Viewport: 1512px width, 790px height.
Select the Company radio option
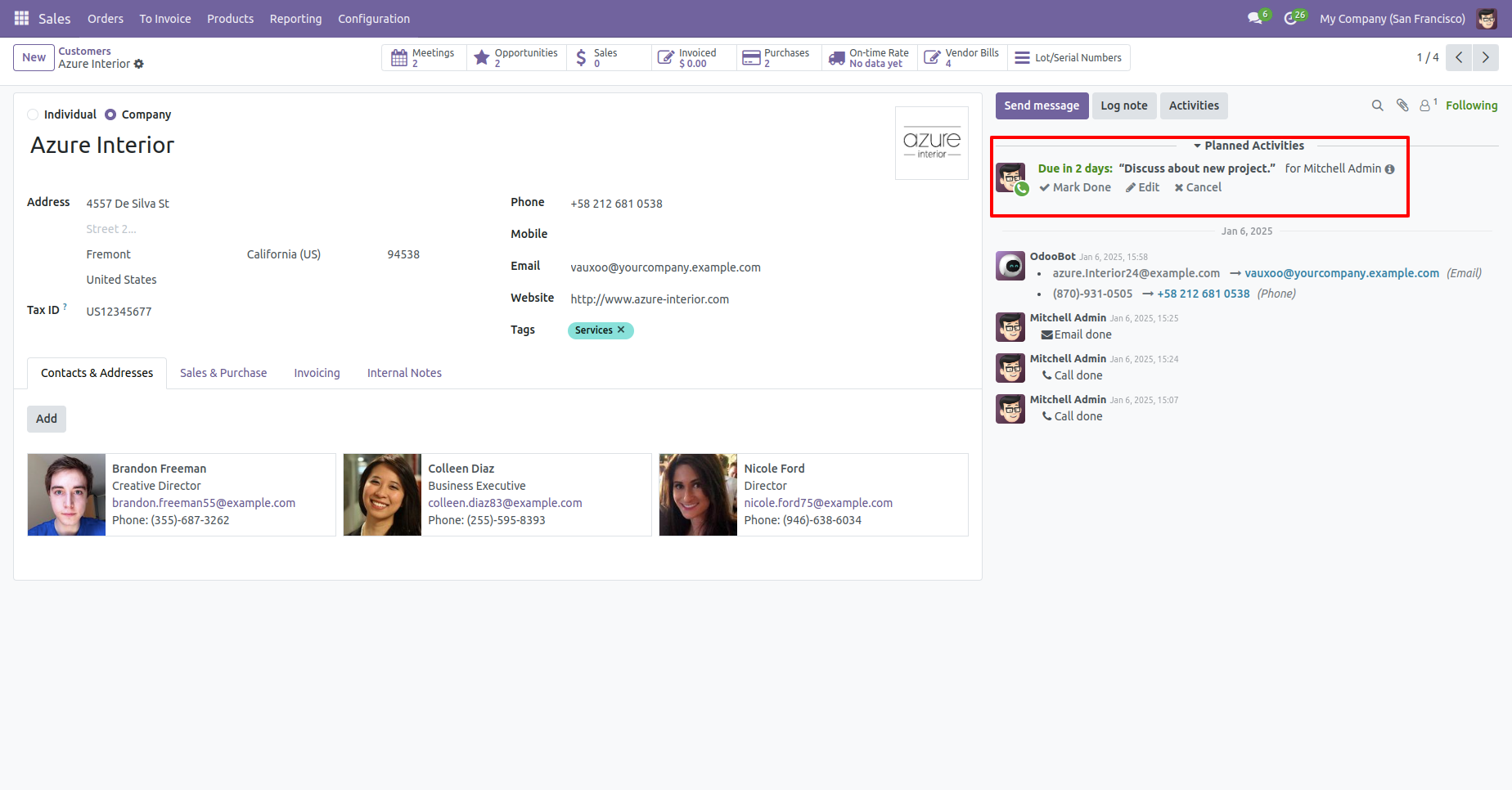110,114
